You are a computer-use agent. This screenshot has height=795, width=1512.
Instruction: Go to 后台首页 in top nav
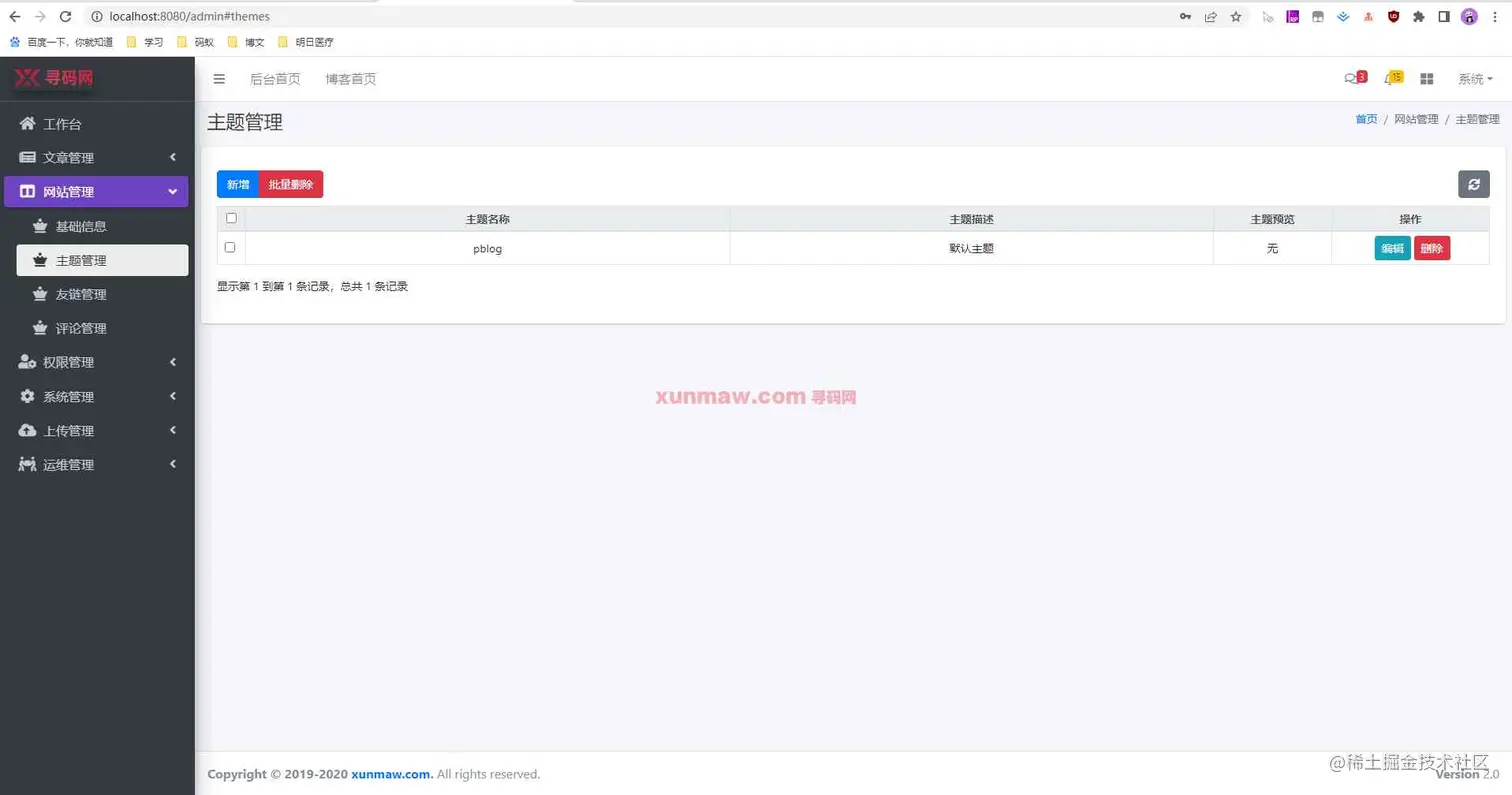coord(275,79)
